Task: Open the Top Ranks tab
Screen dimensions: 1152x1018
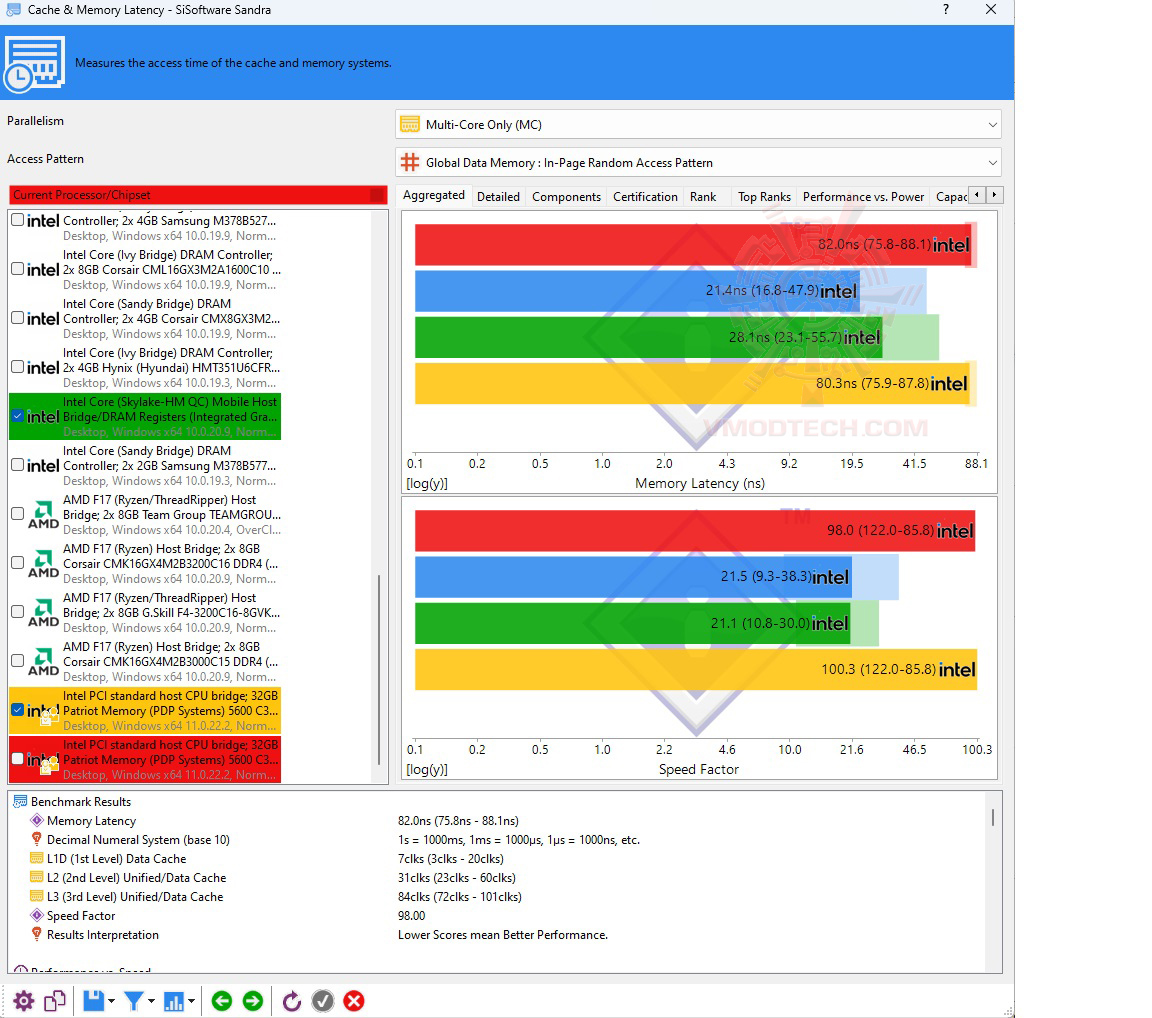Action: [764, 197]
